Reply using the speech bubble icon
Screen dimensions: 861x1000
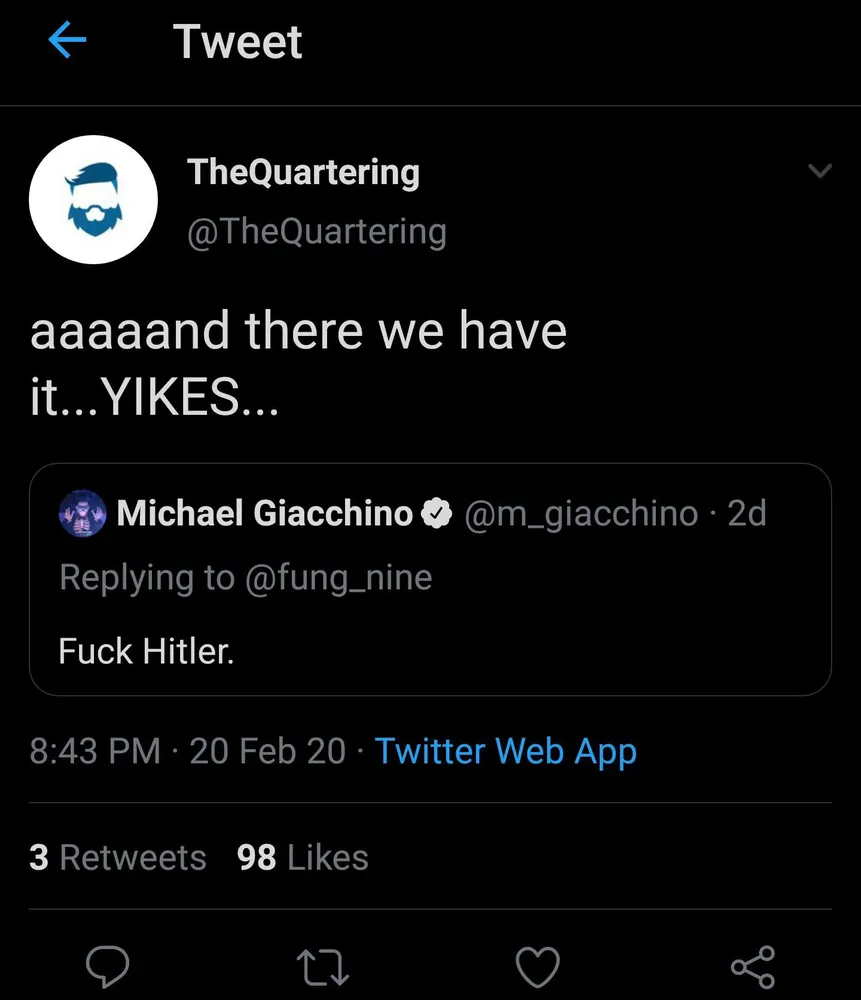109,965
